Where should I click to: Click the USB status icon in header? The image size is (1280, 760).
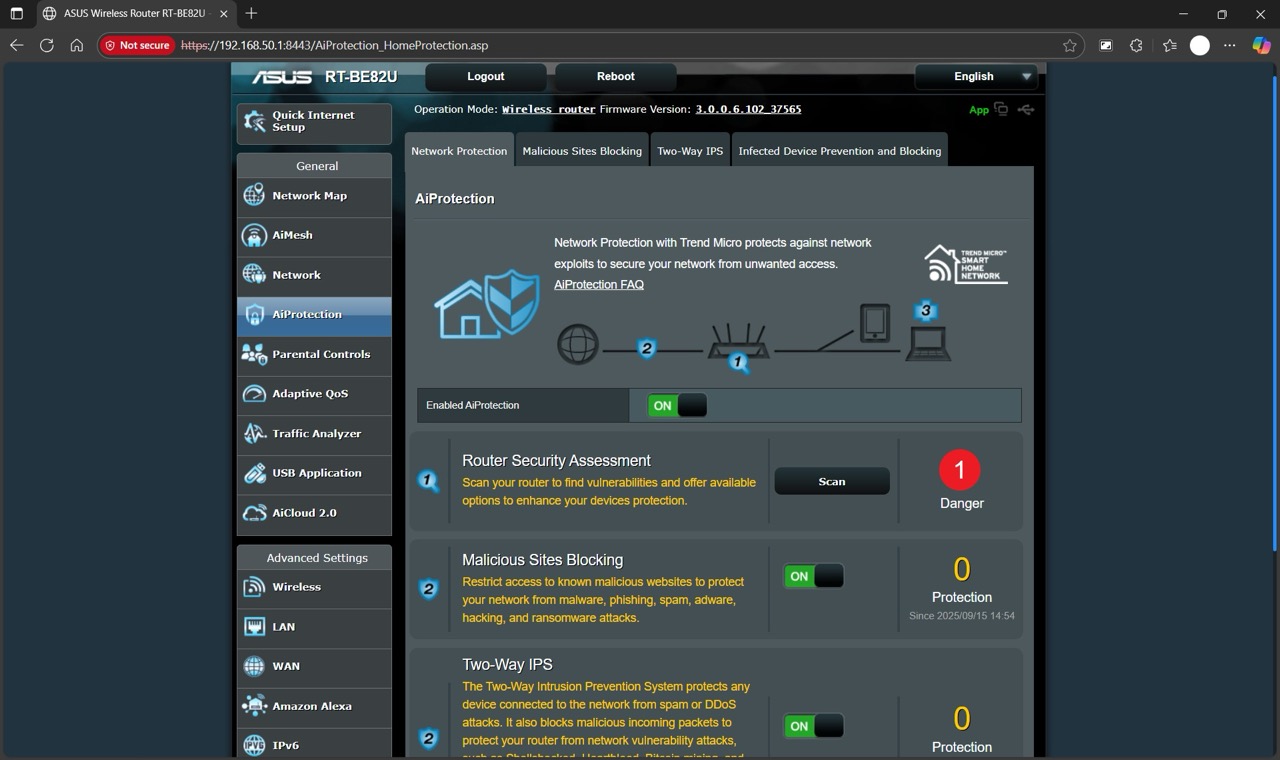1025,109
